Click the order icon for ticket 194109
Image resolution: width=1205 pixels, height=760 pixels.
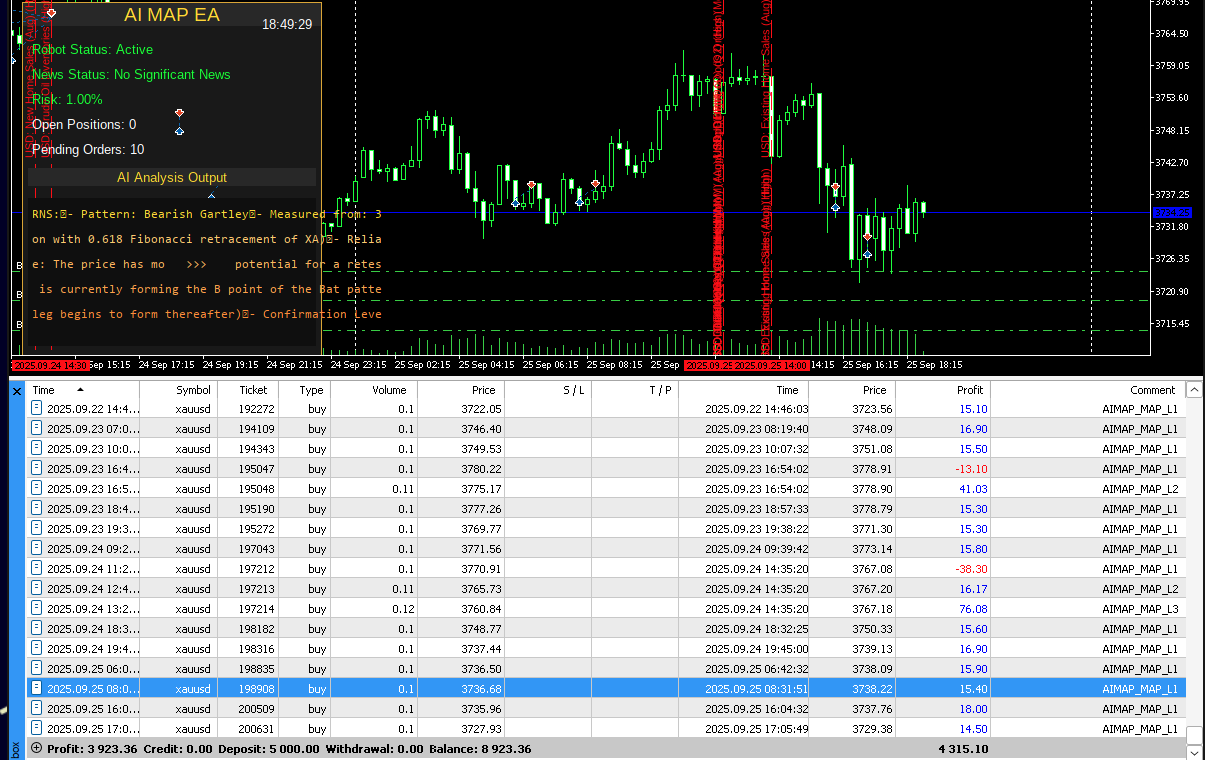tap(37, 428)
